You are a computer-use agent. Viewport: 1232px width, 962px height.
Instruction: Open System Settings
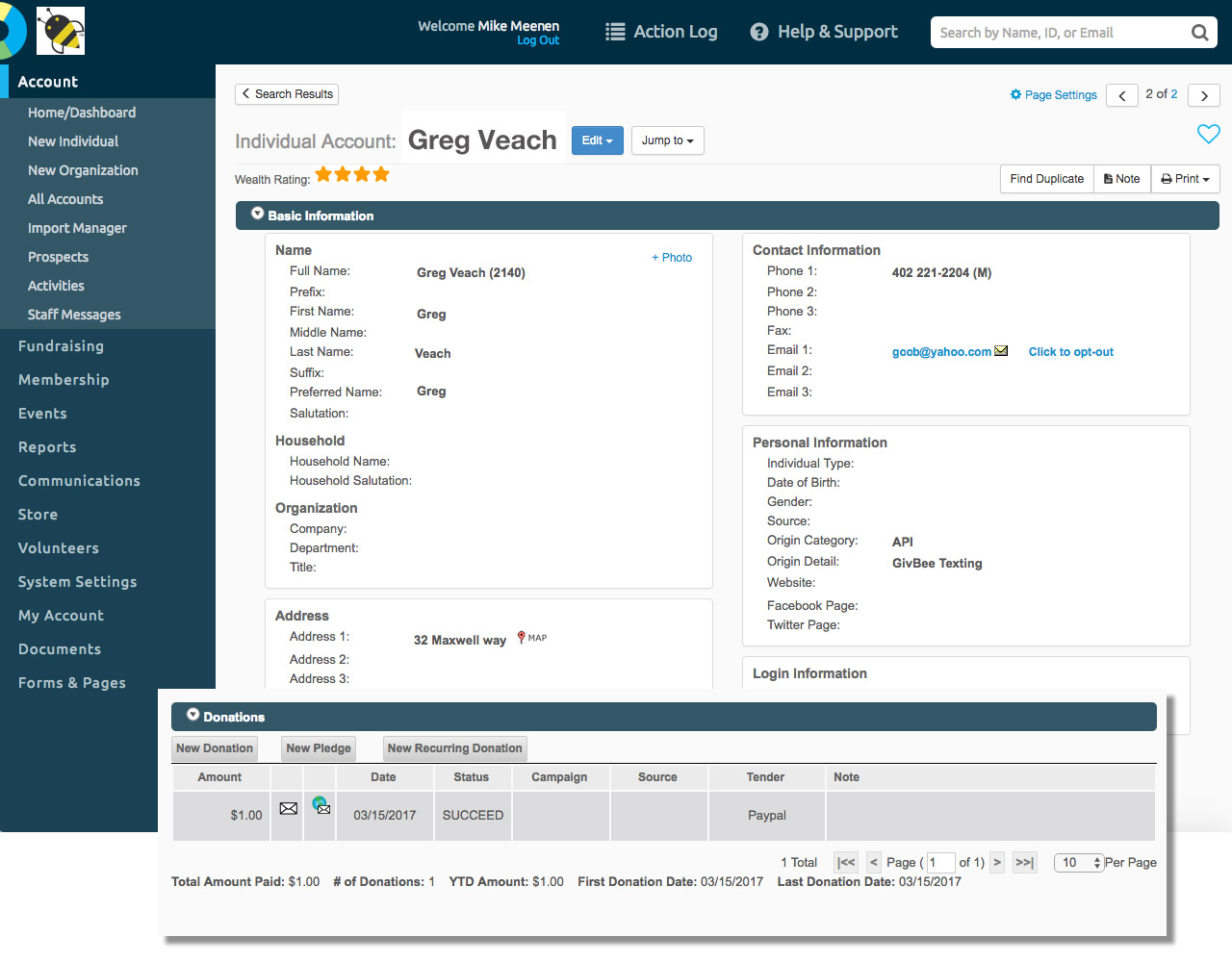[78, 582]
